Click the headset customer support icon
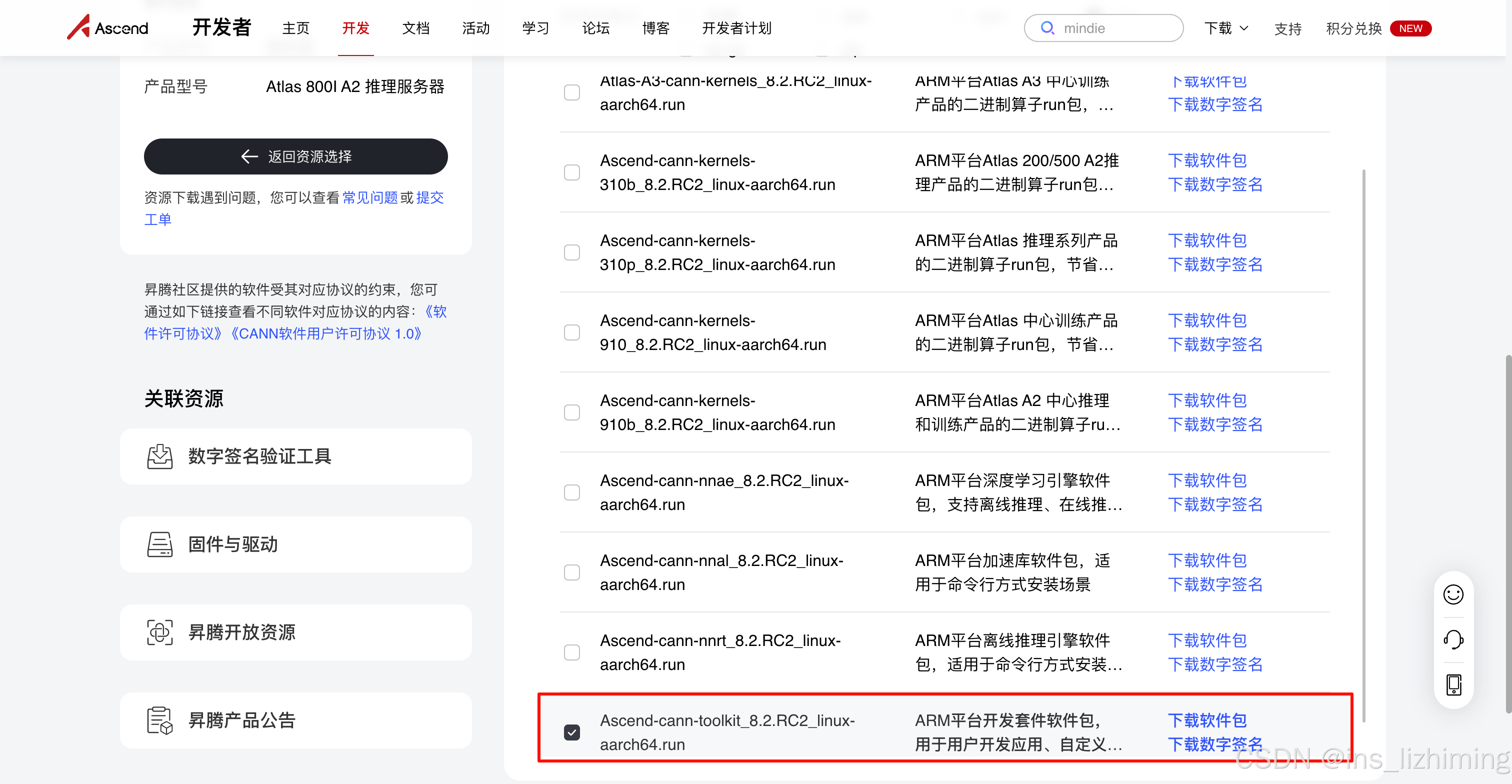 point(1452,639)
